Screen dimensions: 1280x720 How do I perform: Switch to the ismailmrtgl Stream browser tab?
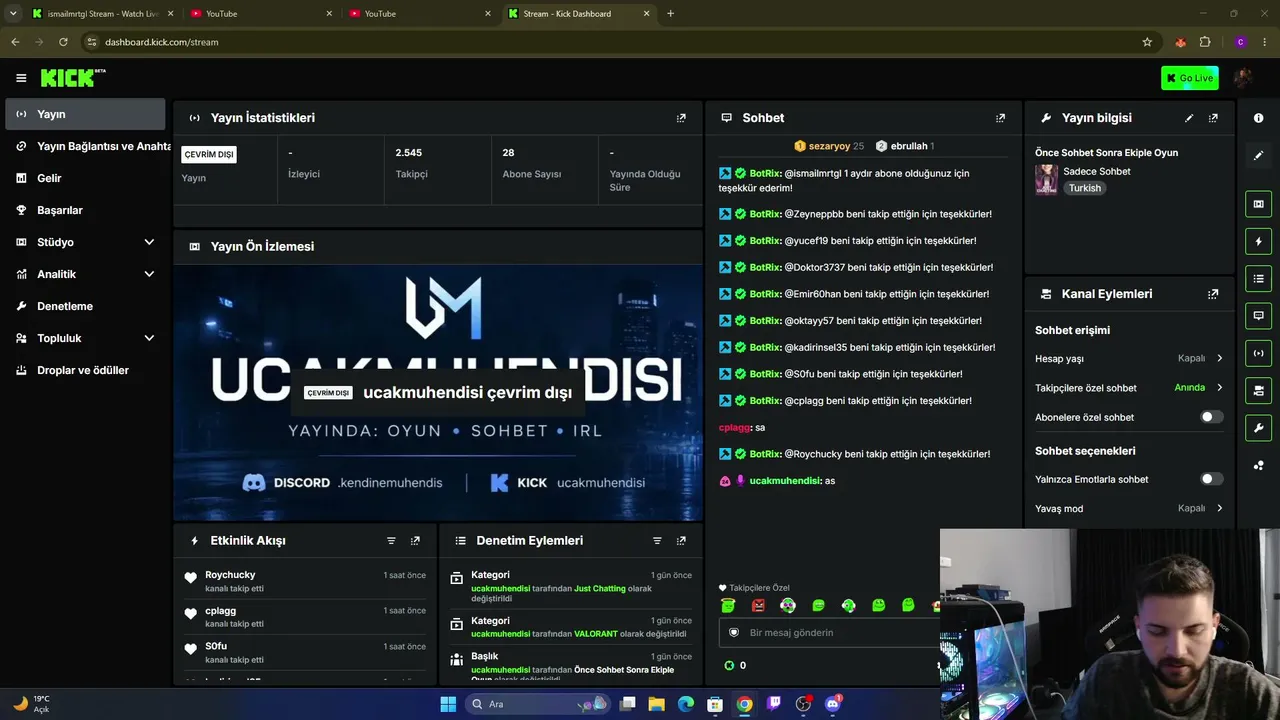(102, 14)
